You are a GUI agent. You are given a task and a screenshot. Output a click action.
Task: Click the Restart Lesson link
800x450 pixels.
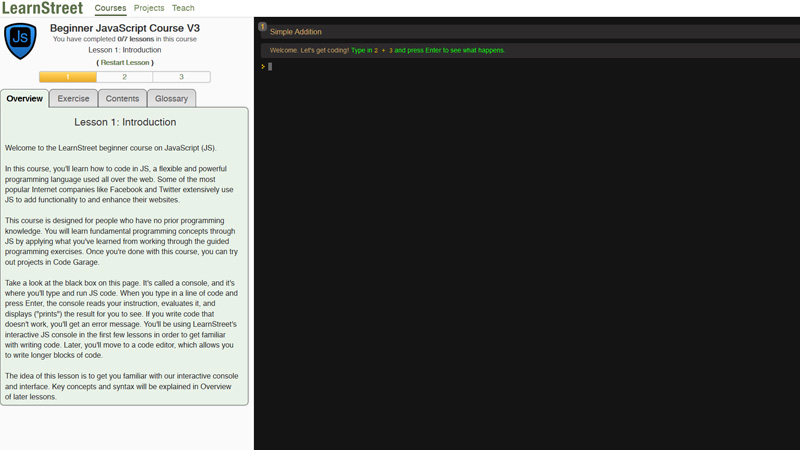pos(125,62)
